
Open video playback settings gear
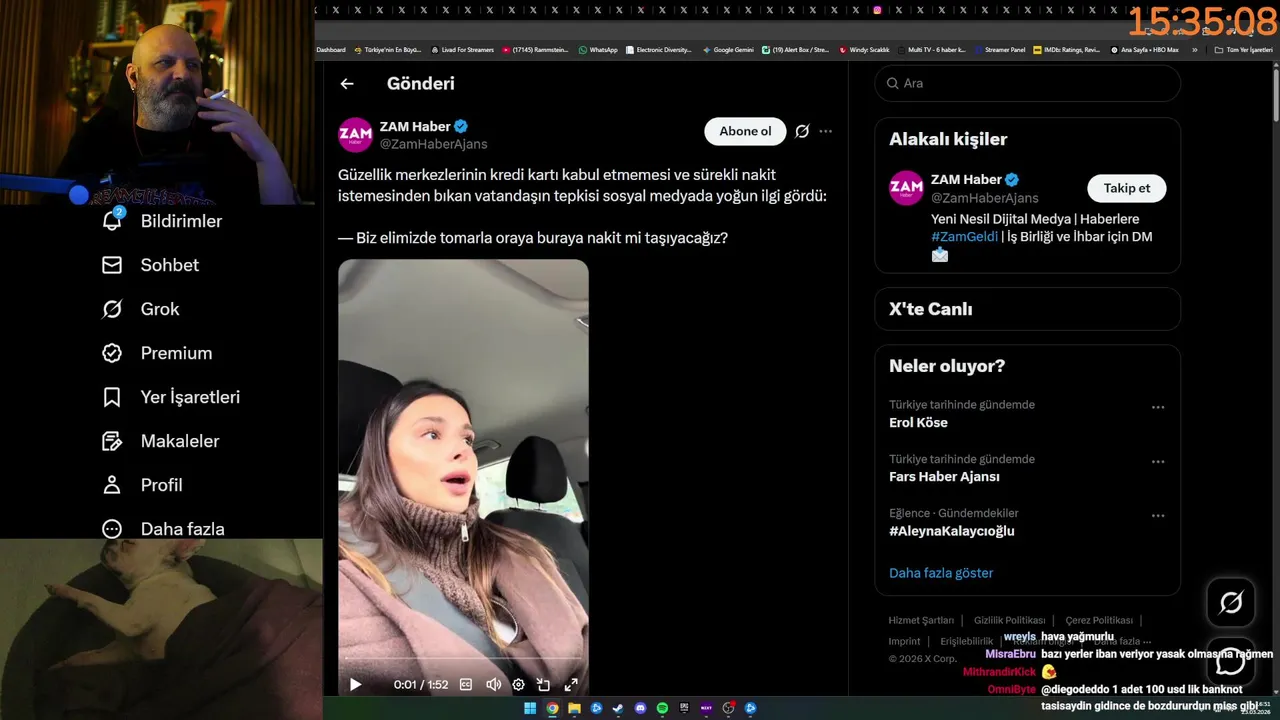pyautogui.click(x=518, y=685)
